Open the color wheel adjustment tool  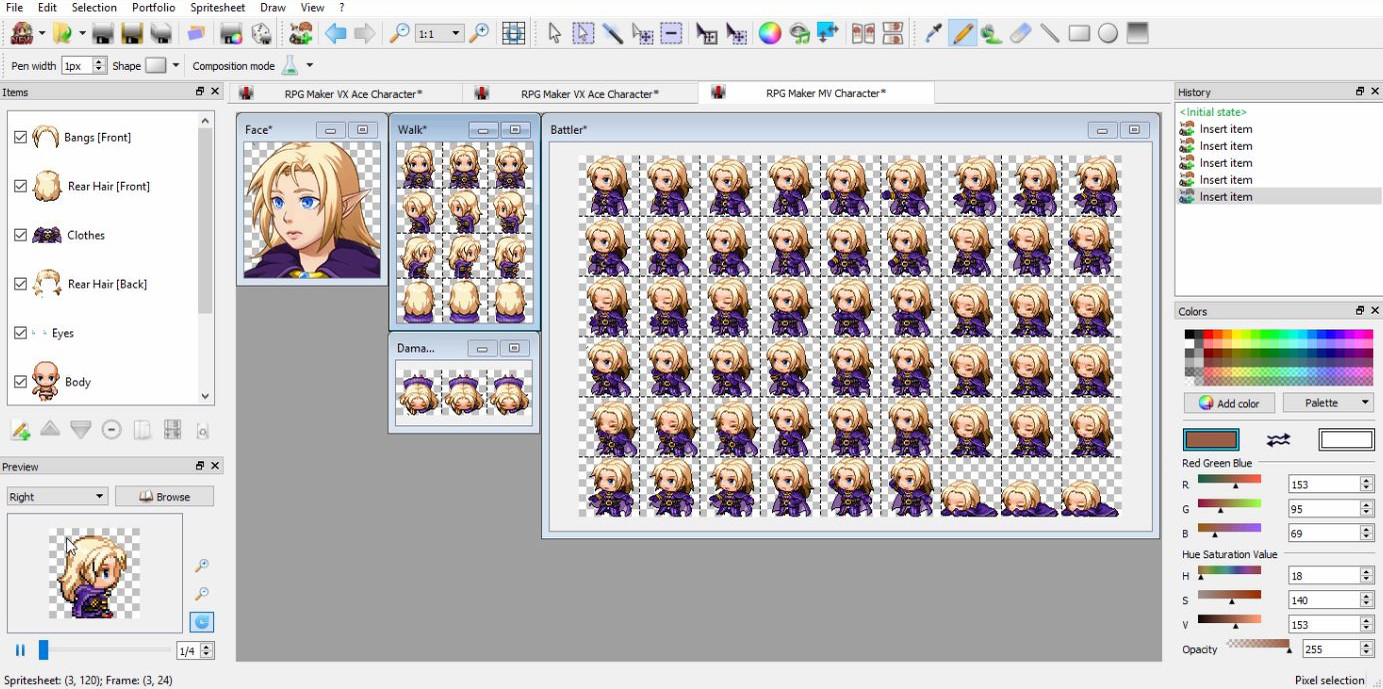point(768,33)
